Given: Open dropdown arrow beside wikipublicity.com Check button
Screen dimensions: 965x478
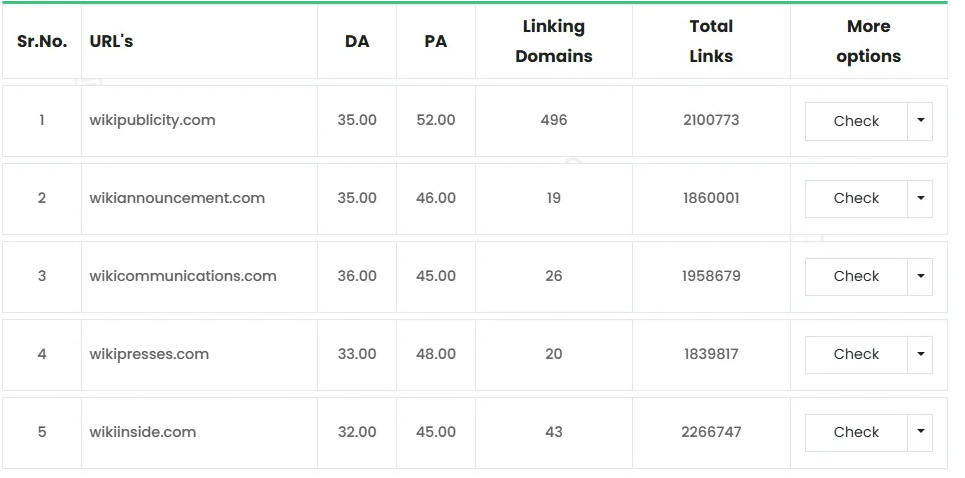Looking at the screenshot, I should [920, 121].
